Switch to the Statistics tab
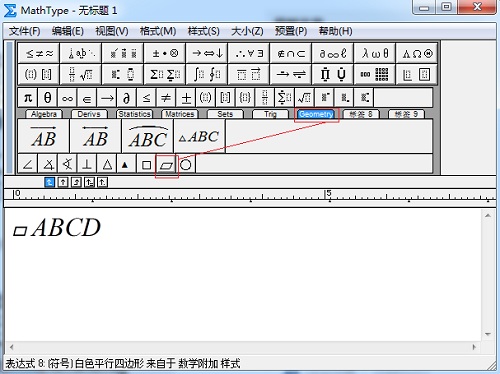 [x=135, y=114]
